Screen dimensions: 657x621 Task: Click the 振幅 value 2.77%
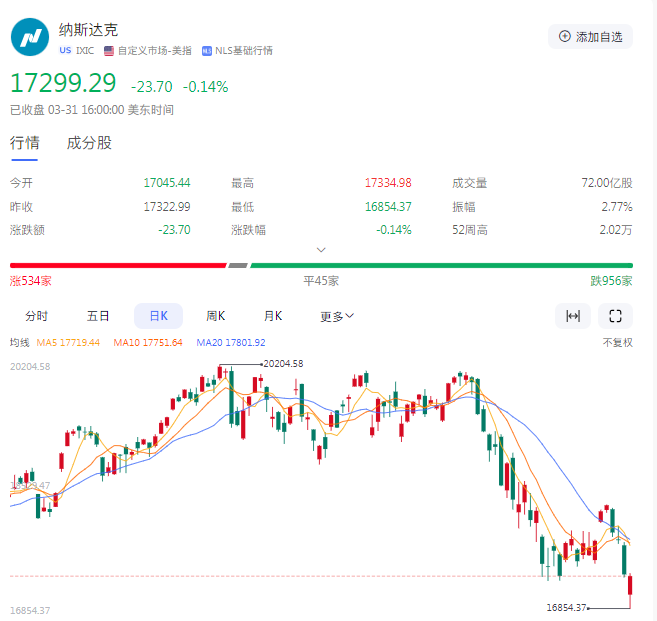(617, 207)
